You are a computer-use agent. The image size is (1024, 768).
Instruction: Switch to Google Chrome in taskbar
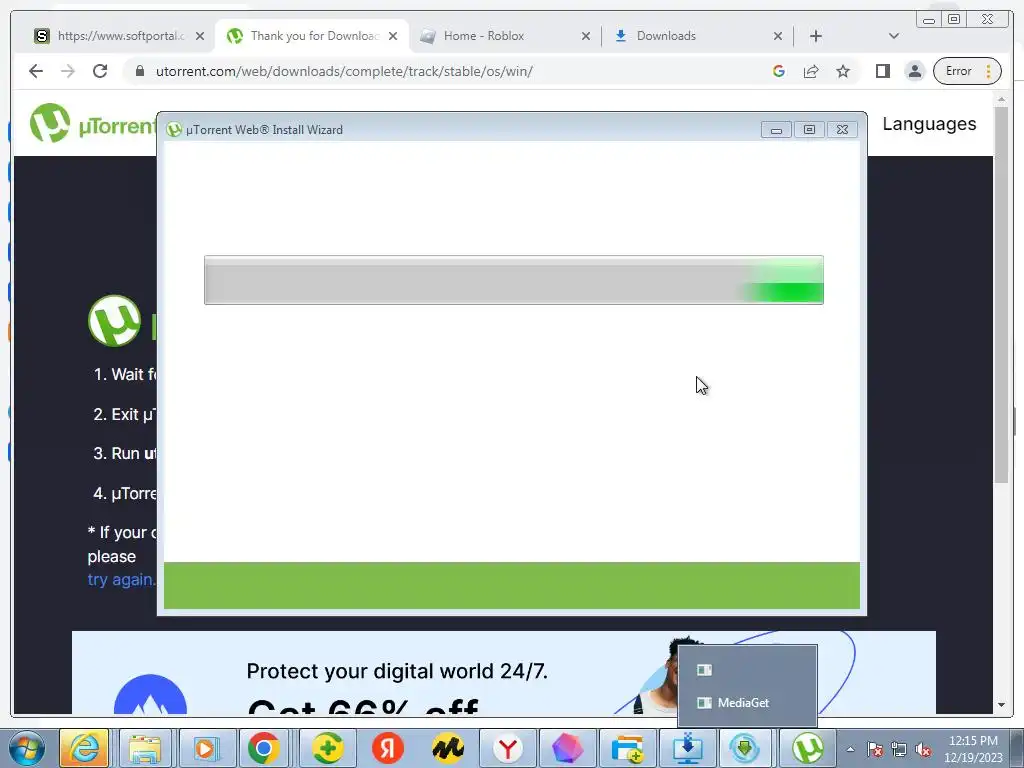pos(264,748)
